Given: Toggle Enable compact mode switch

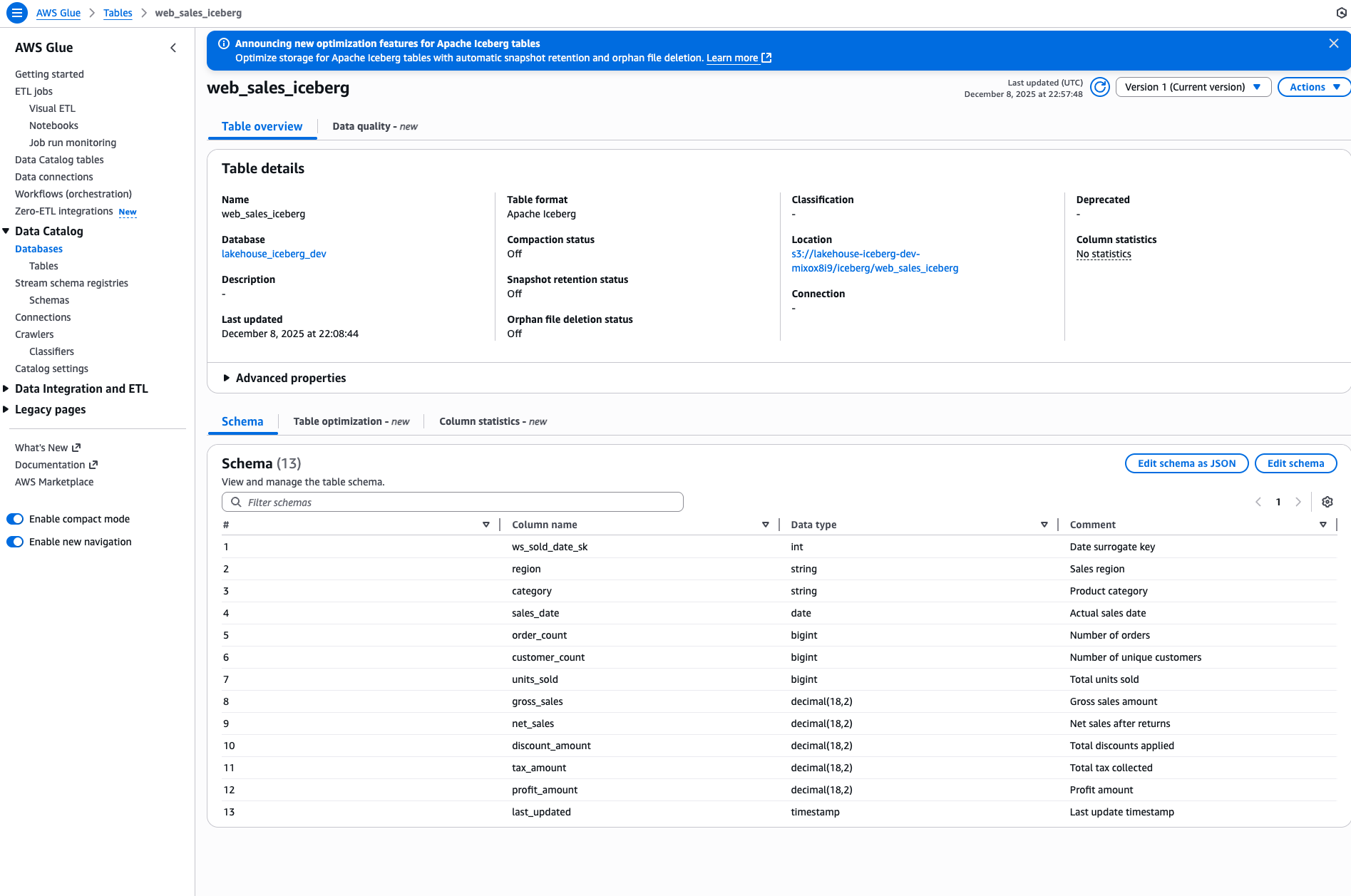Looking at the screenshot, I should pos(15,519).
